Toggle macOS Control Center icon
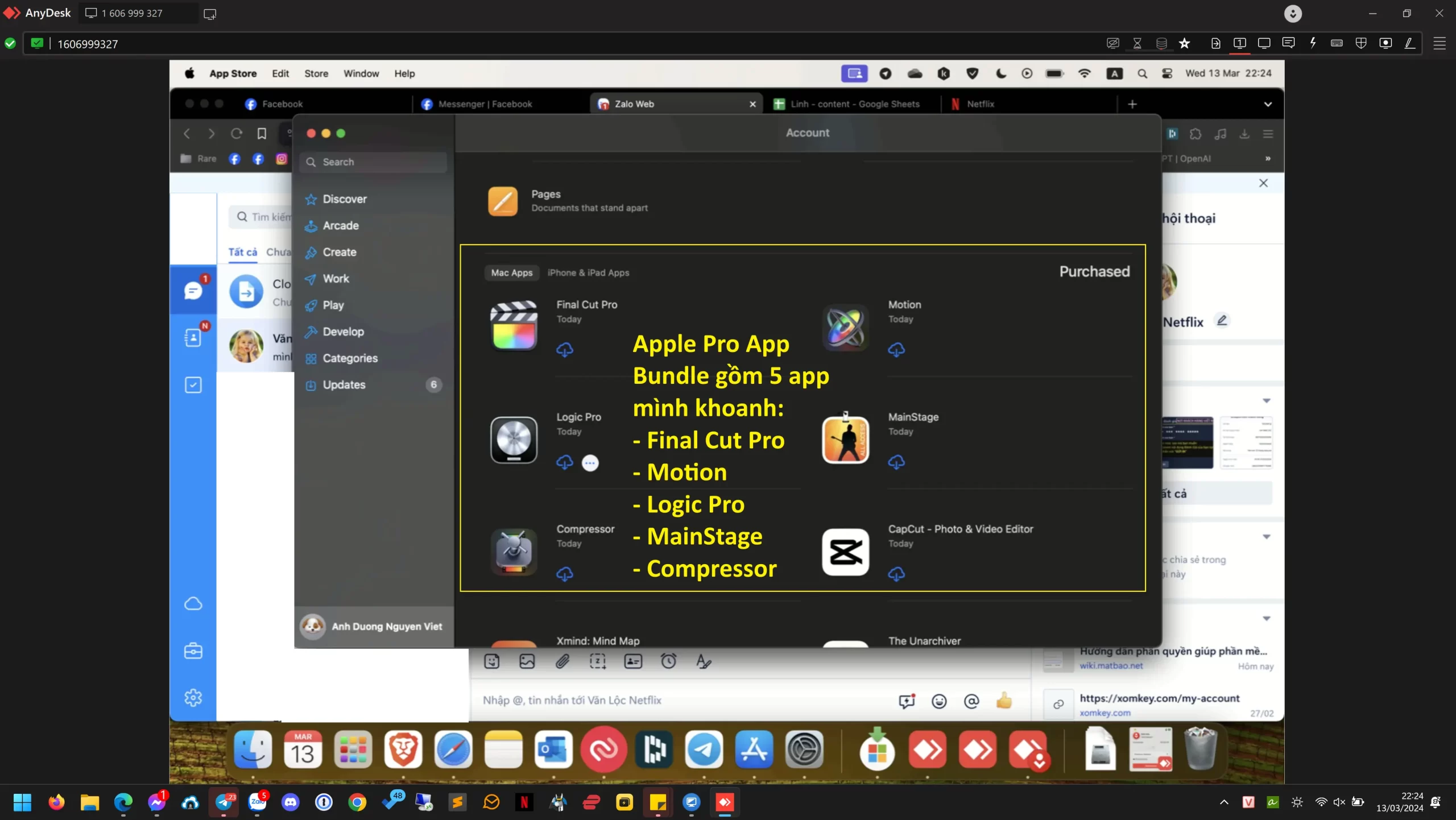The image size is (1456, 820). click(1167, 73)
